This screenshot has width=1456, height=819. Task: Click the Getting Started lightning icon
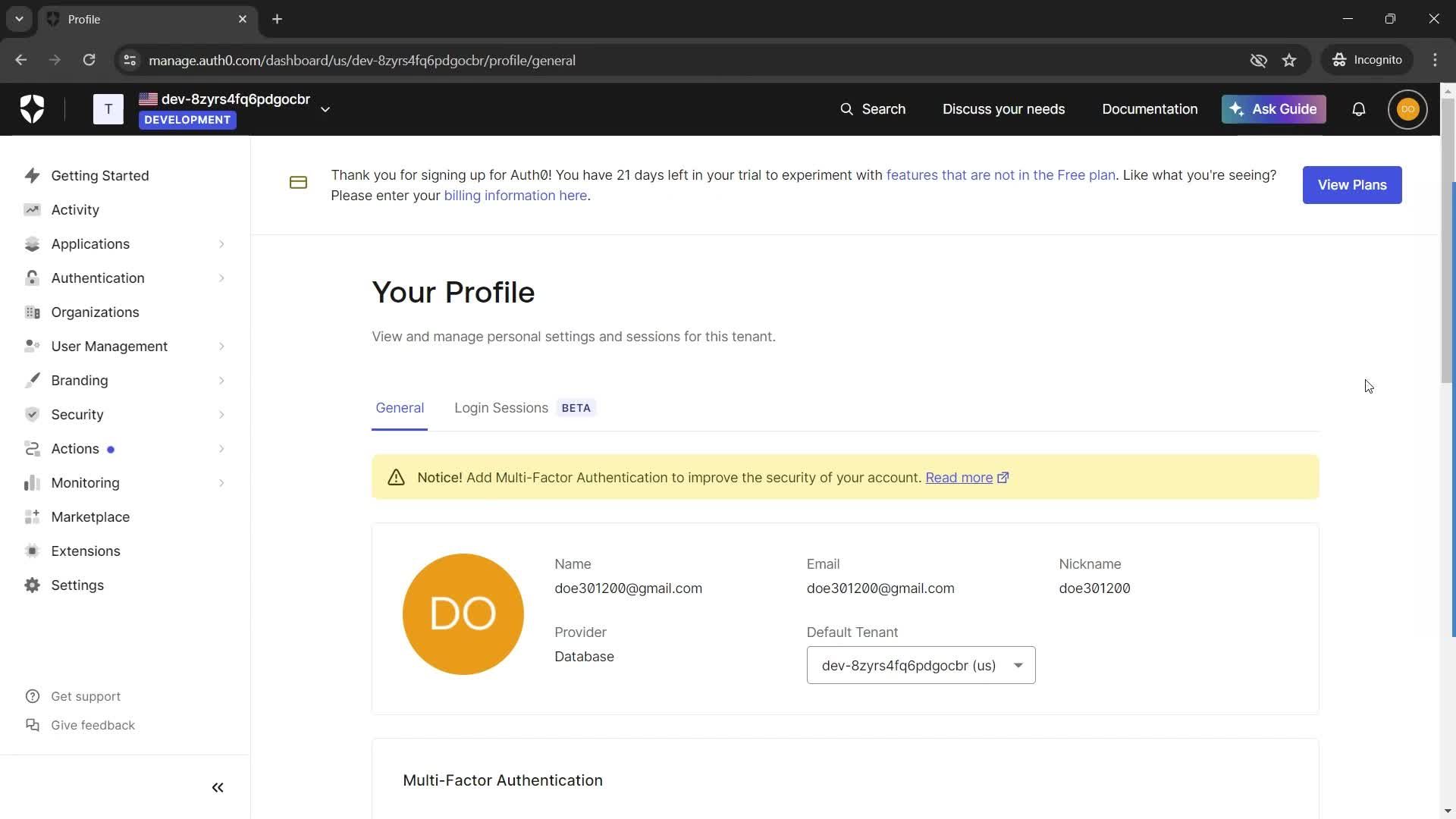(32, 176)
